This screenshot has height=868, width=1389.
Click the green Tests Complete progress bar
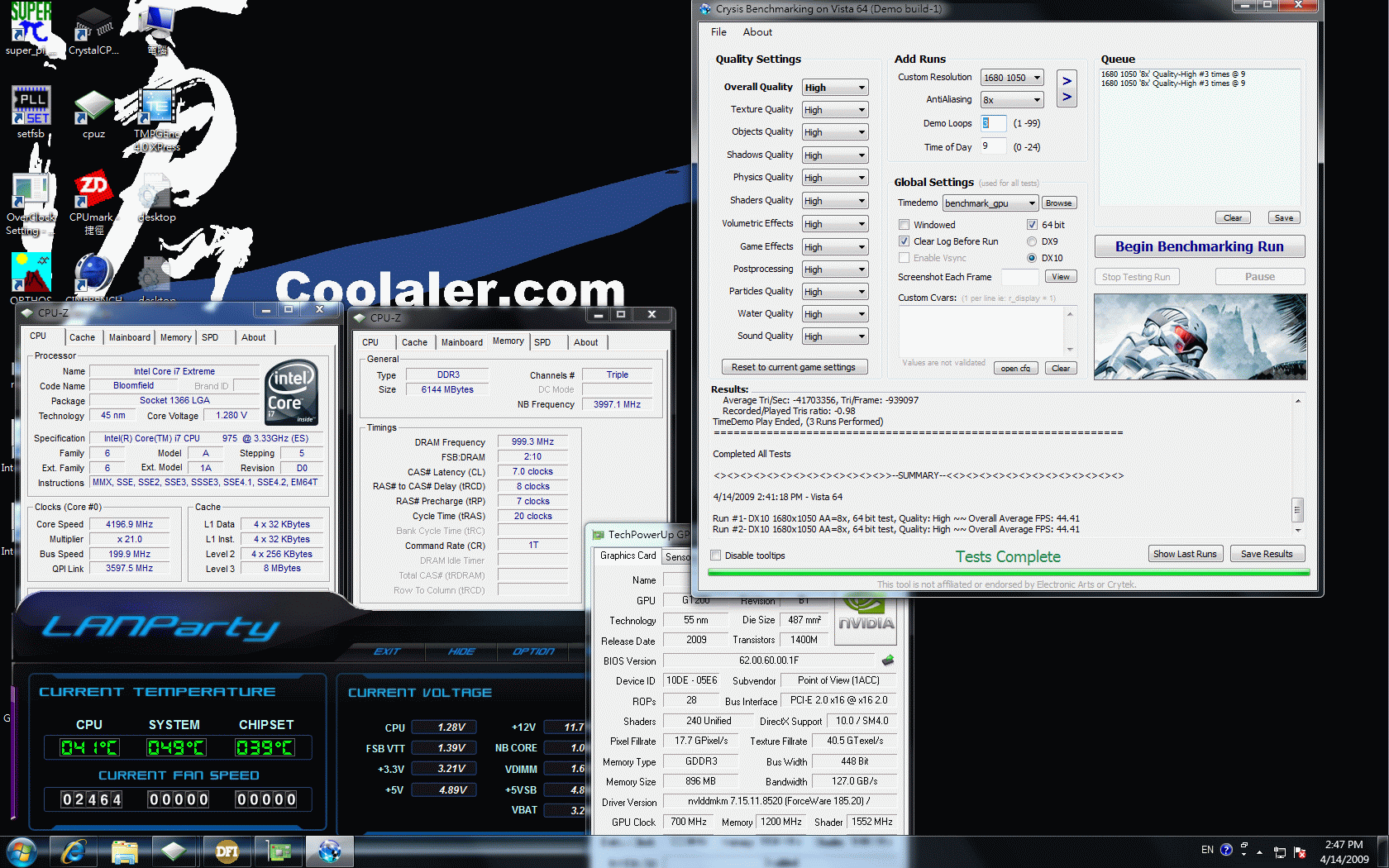point(1009,571)
